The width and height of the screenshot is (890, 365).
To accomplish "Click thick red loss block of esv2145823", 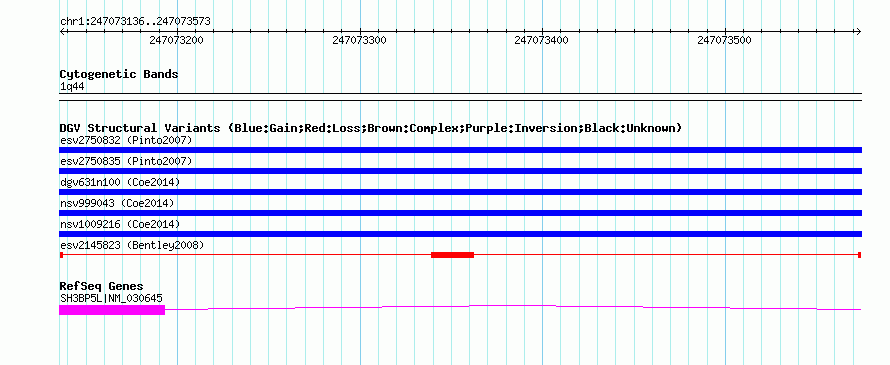I will point(452,255).
